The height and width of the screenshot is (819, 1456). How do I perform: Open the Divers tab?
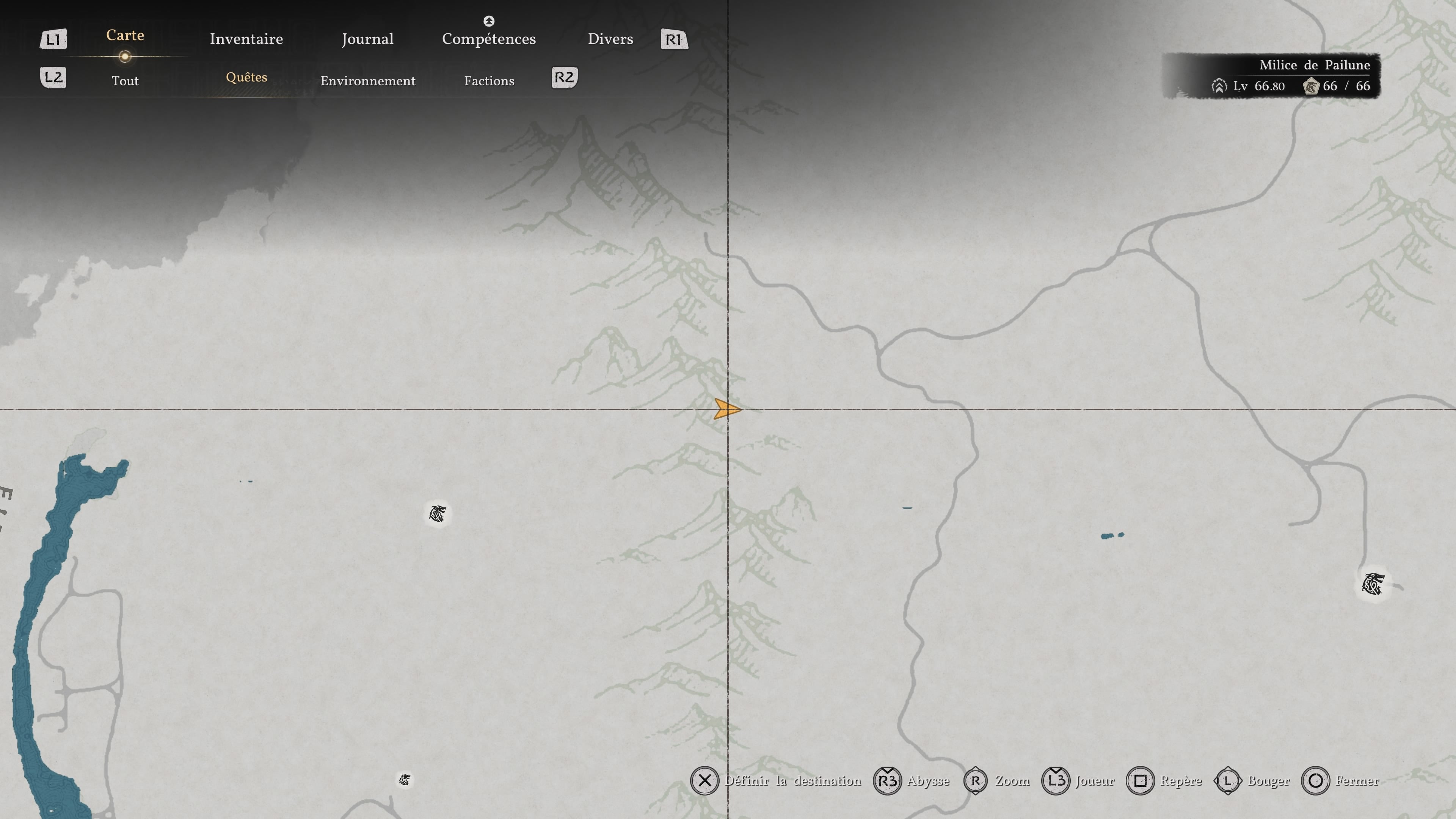[x=610, y=39]
